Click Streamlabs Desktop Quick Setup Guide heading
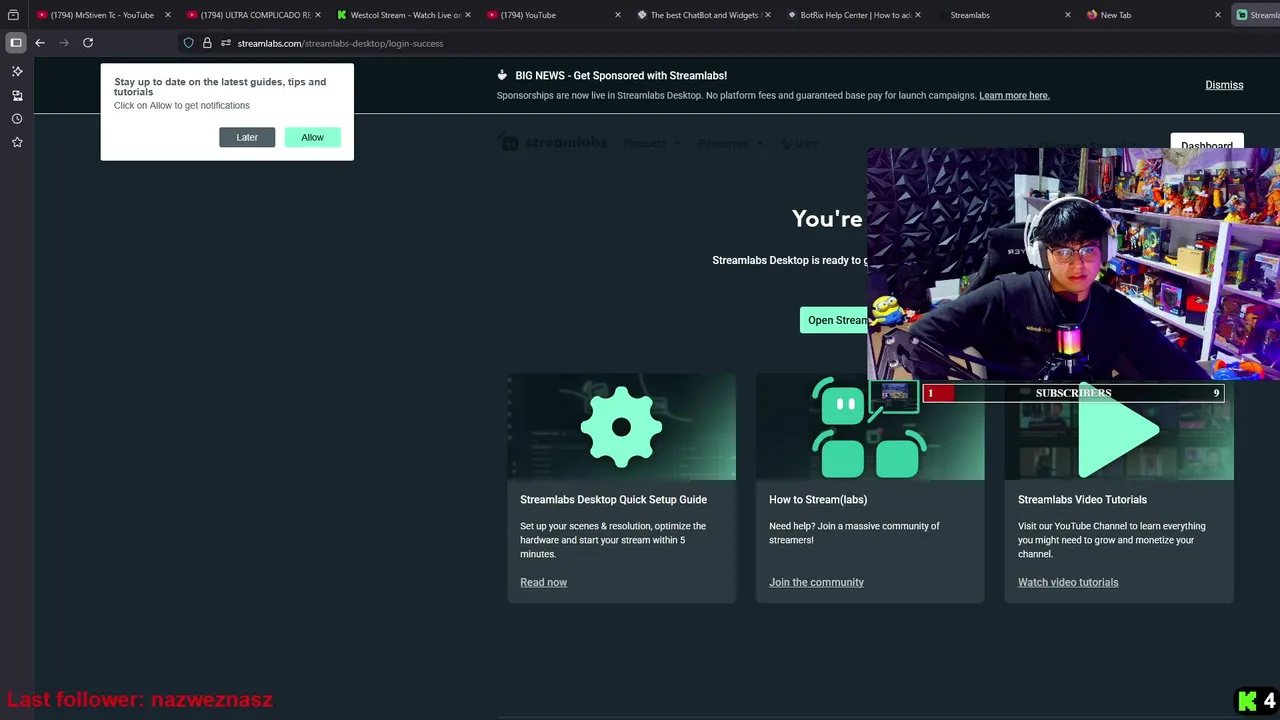 (x=613, y=499)
